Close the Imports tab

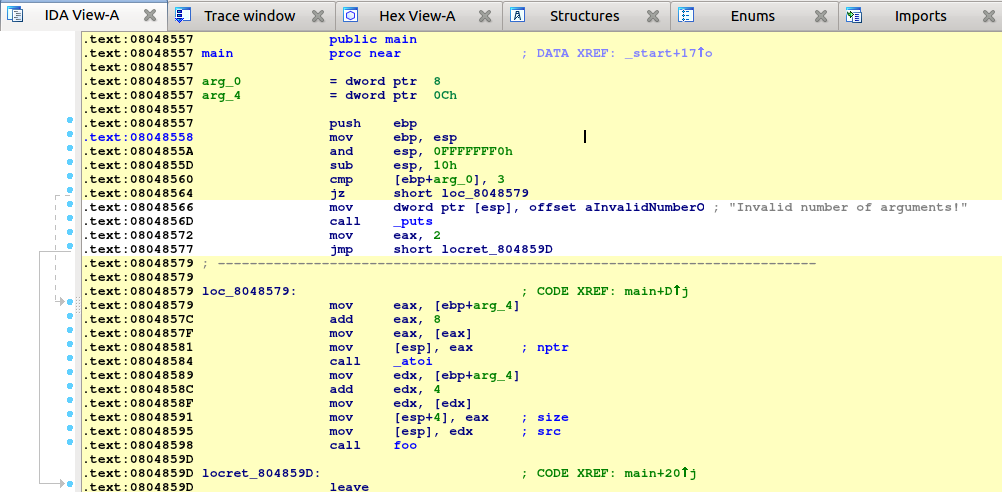click(988, 16)
